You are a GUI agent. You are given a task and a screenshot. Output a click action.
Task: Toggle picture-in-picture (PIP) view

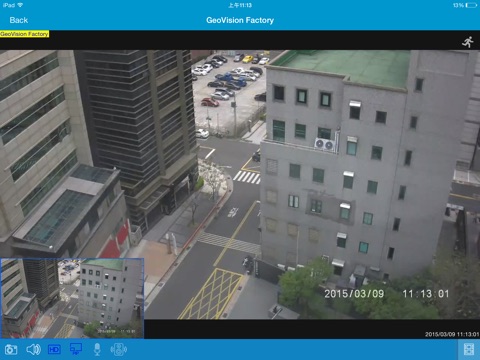pyautogui.click(x=76, y=349)
